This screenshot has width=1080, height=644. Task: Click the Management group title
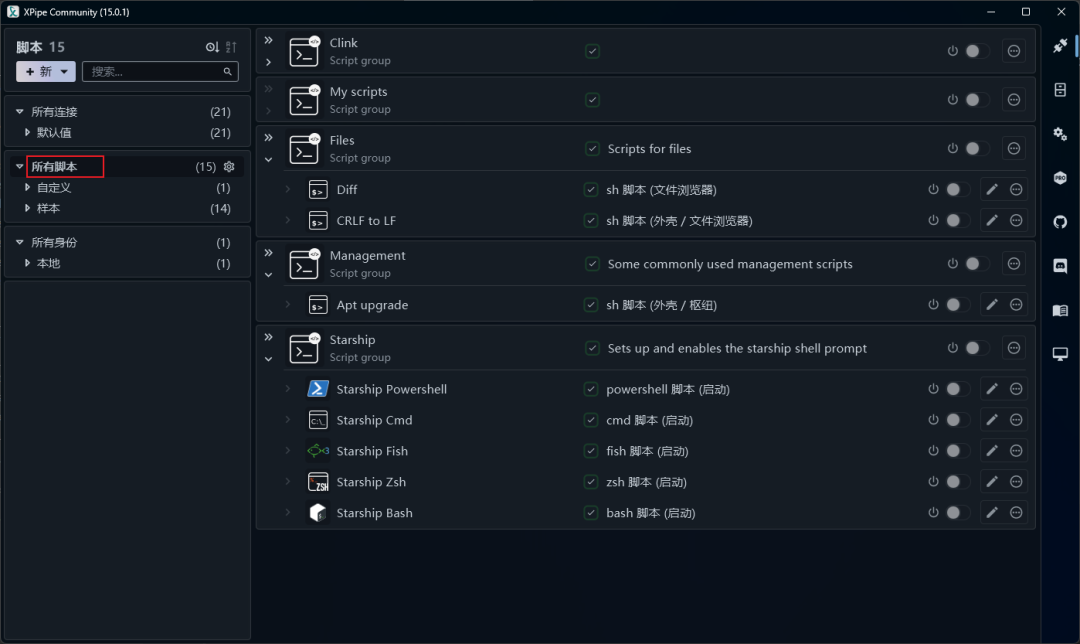pyautogui.click(x=367, y=256)
